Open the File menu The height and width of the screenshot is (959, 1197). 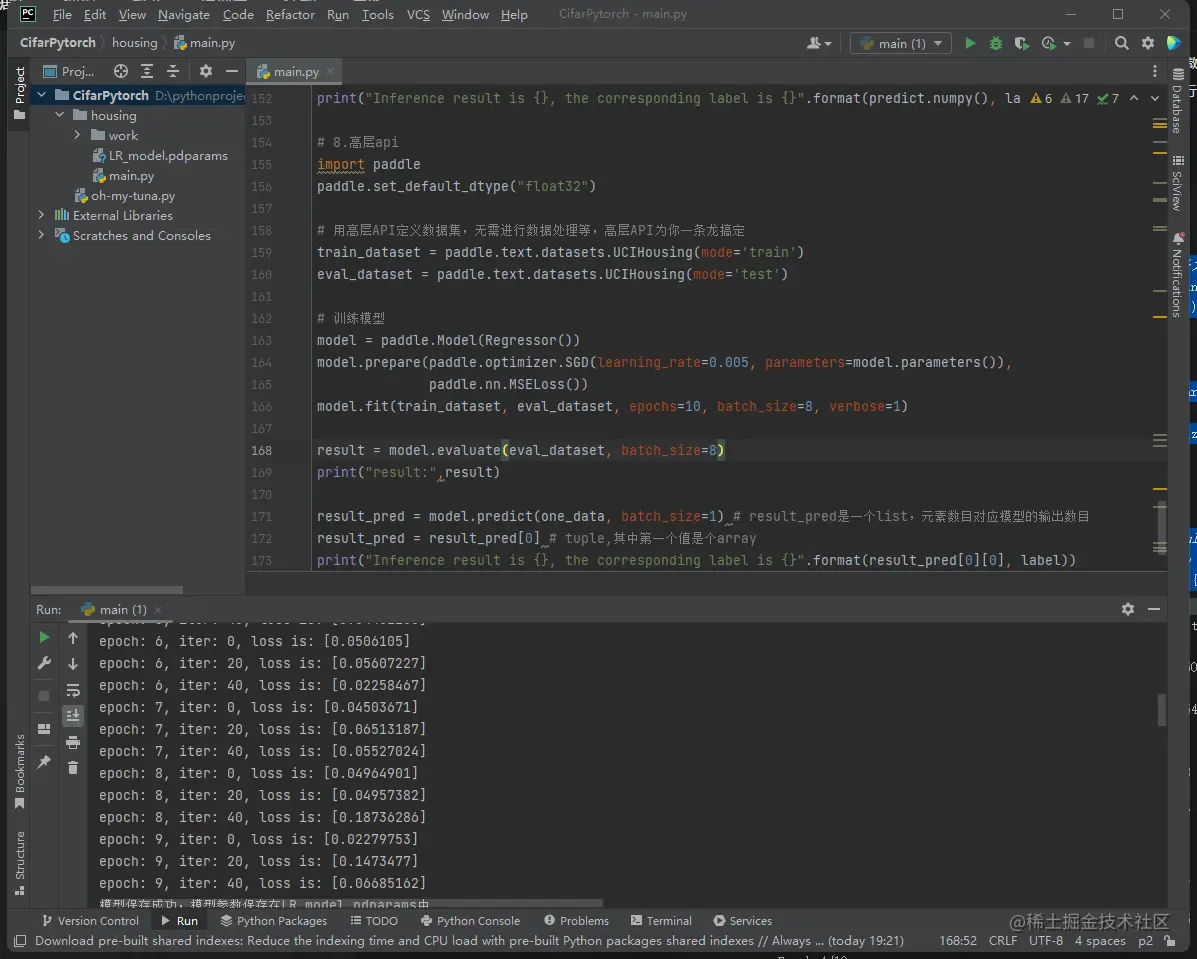[x=62, y=15]
